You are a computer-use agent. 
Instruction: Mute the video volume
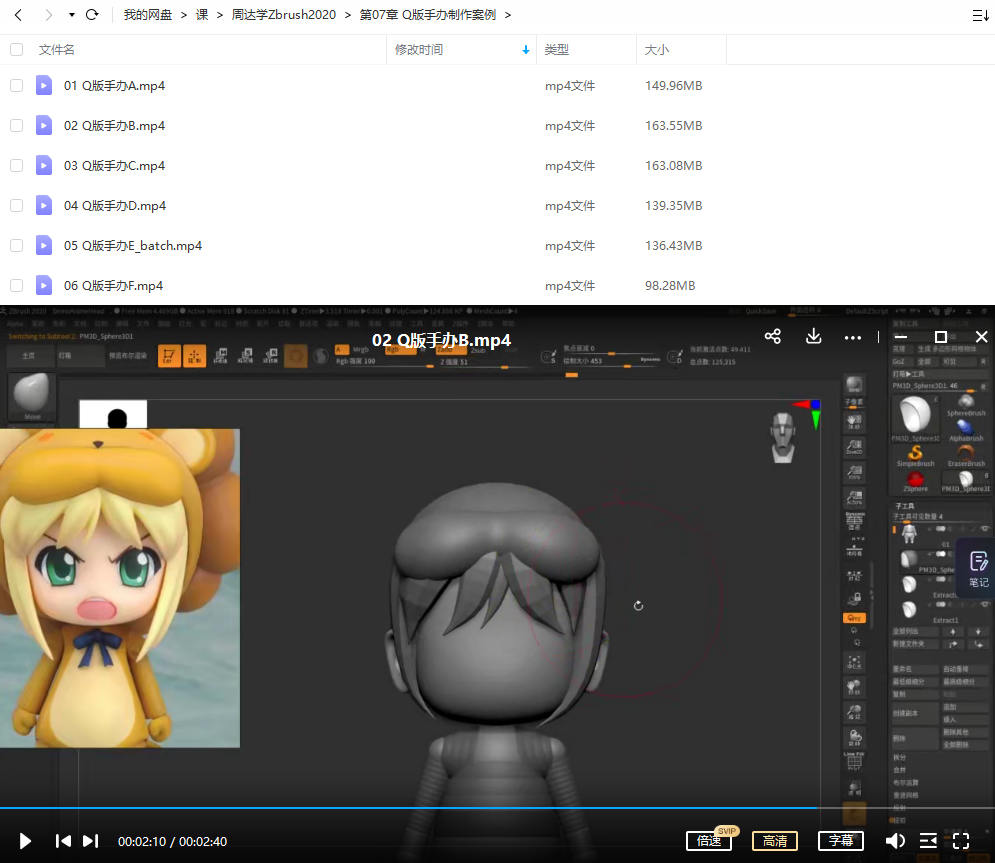(895, 841)
